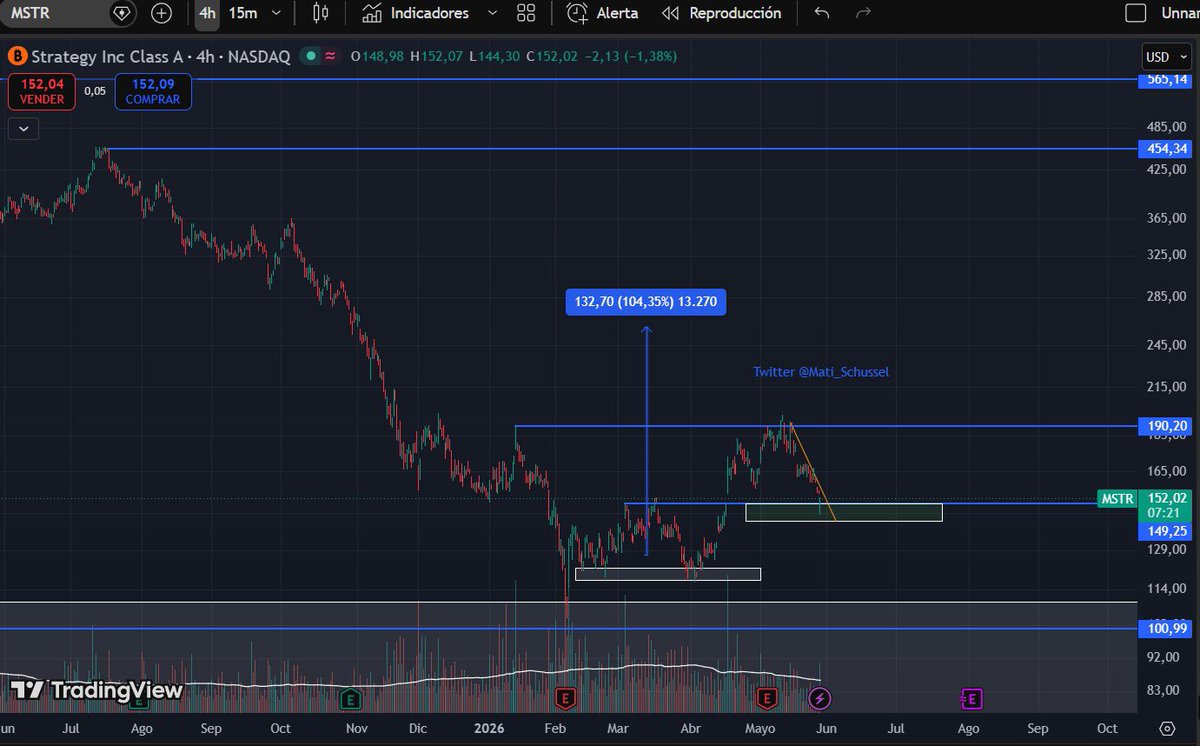Screen dimensions: 1200x746
Task: Open chart settings gear at axis corner
Action: tap(1166, 728)
